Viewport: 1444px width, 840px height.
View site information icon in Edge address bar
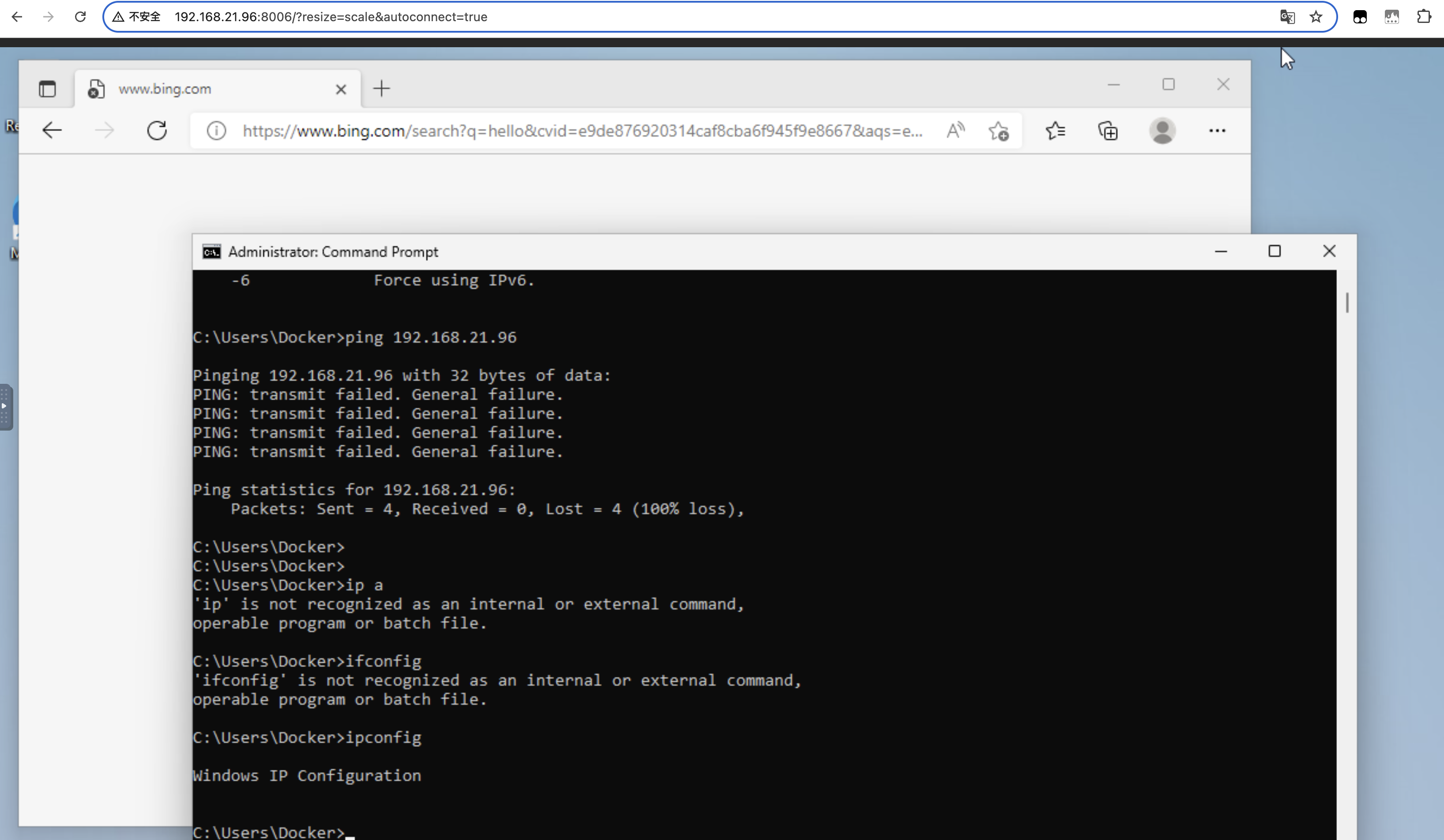(216, 131)
